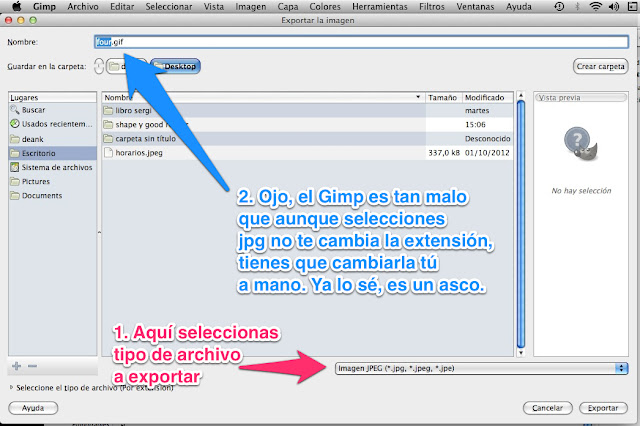This screenshot has height=426, width=640.
Task: Open the Imagen menu
Action: (251, 7)
